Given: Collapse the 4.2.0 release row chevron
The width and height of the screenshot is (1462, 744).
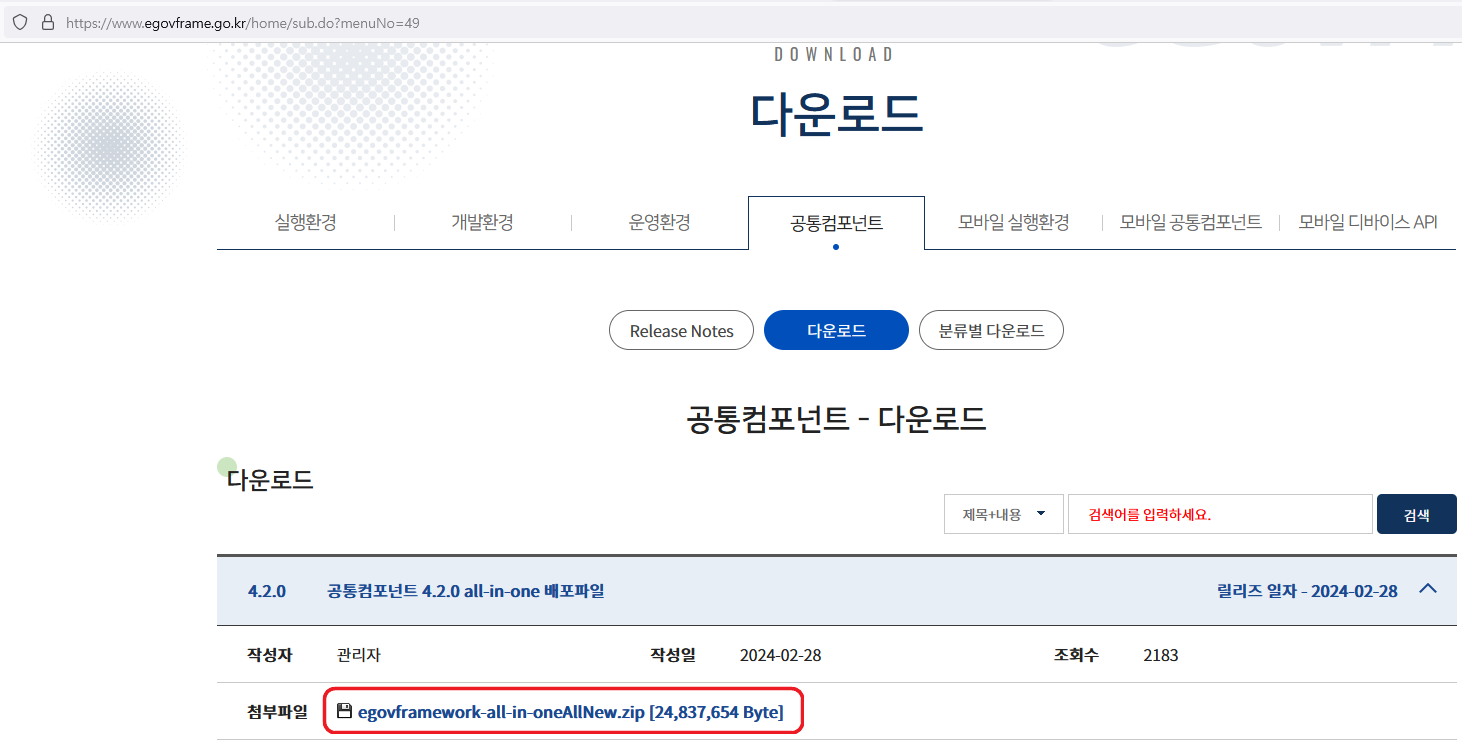Looking at the screenshot, I should [1428, 589].
